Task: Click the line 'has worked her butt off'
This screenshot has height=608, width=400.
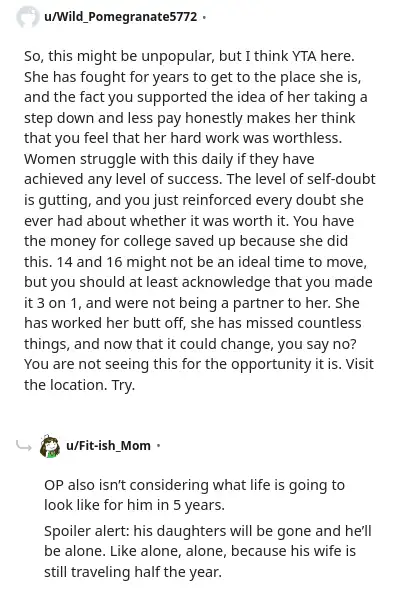Action: (193, 323)
